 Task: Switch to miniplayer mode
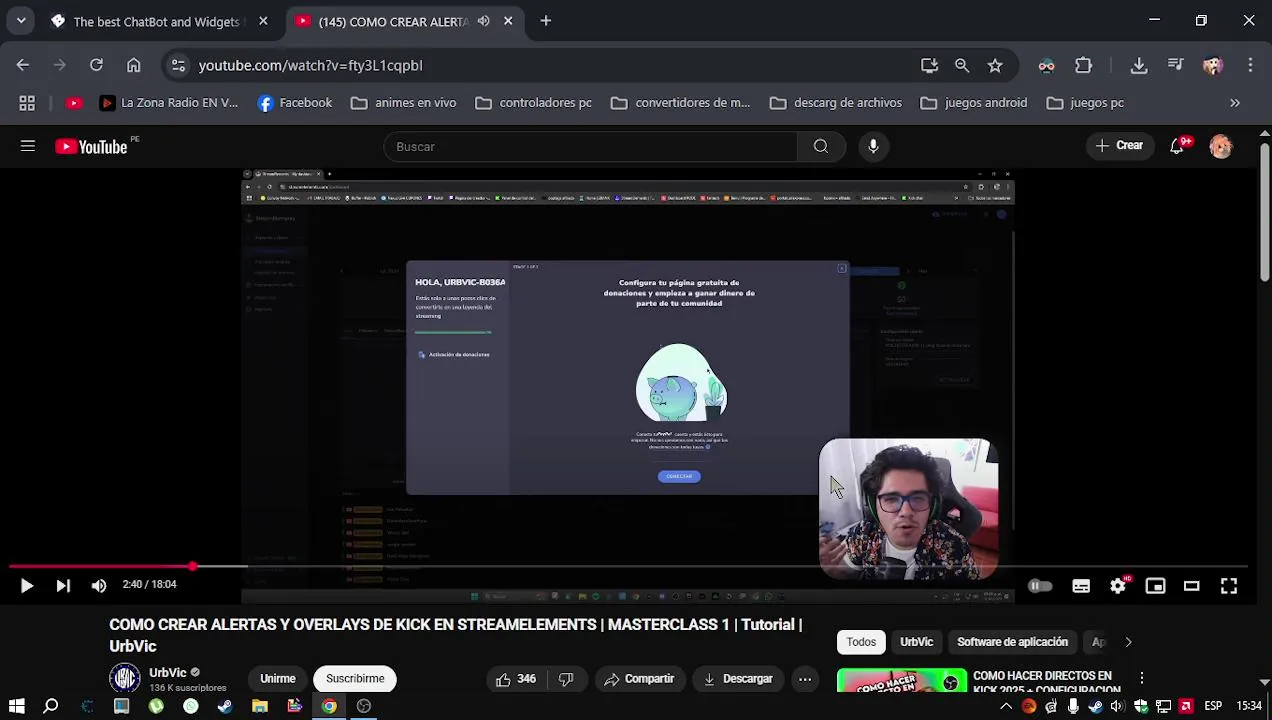click(x=1155, y=586)
